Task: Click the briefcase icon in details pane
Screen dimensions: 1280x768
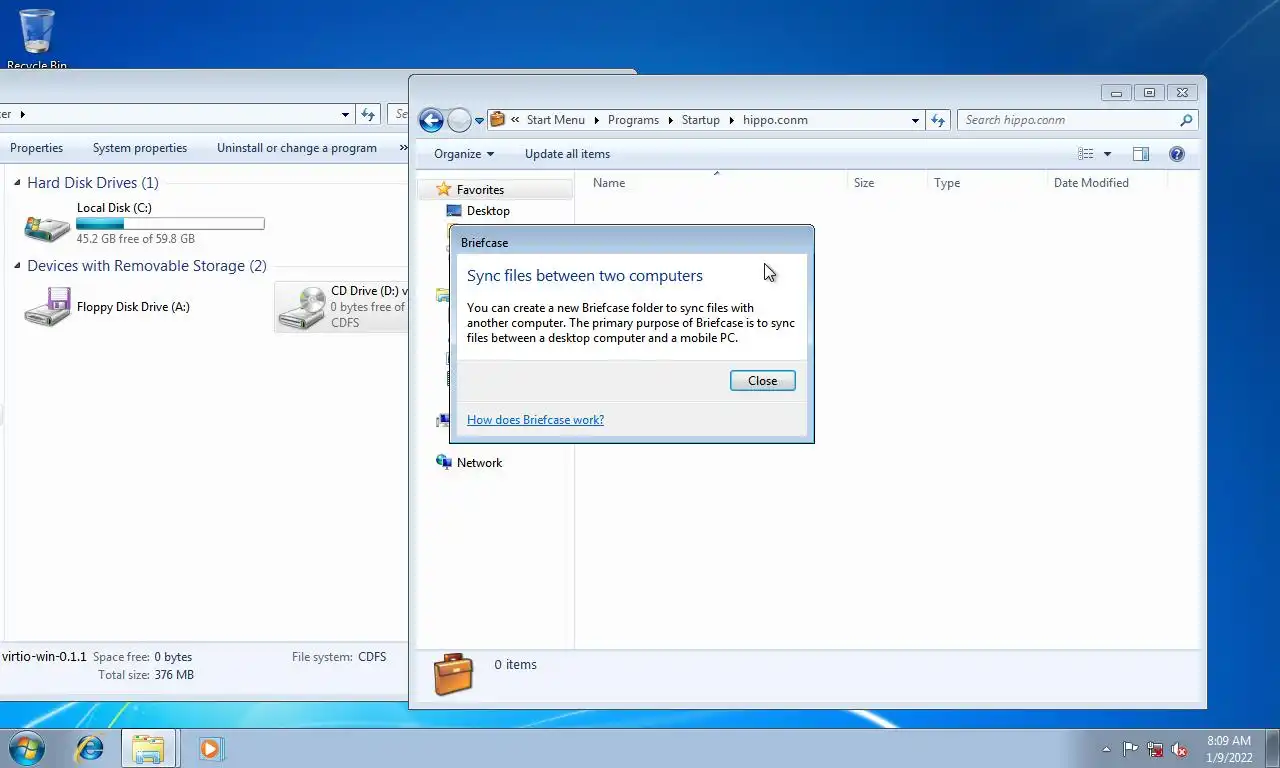Action: pos(453,674)
